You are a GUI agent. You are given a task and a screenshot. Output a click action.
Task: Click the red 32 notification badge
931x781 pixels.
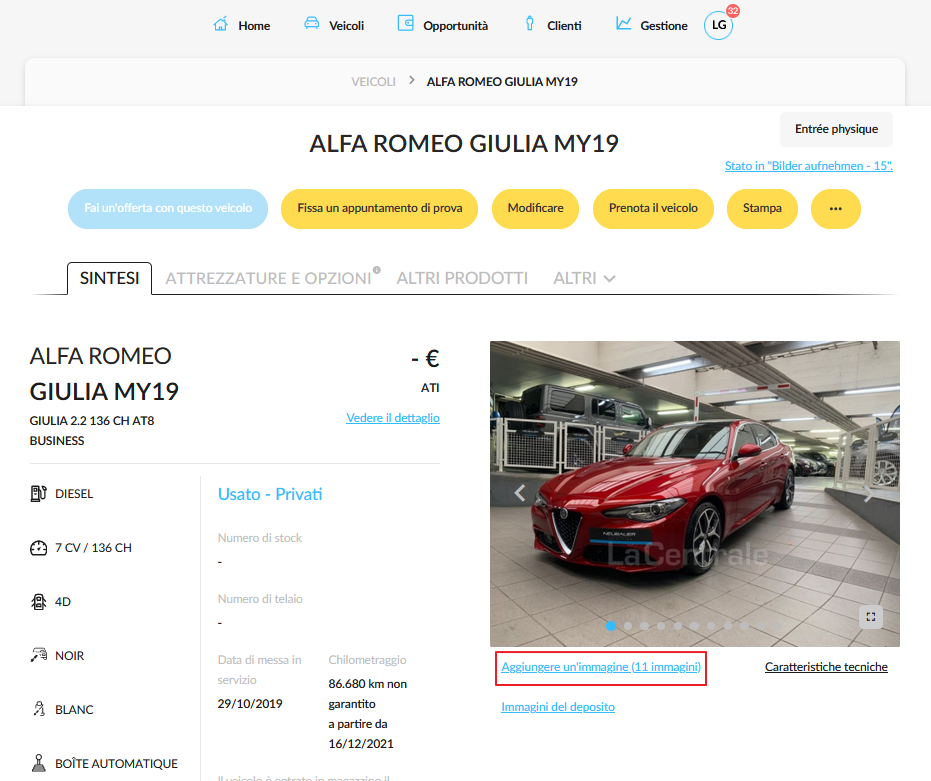click(733, 11)
